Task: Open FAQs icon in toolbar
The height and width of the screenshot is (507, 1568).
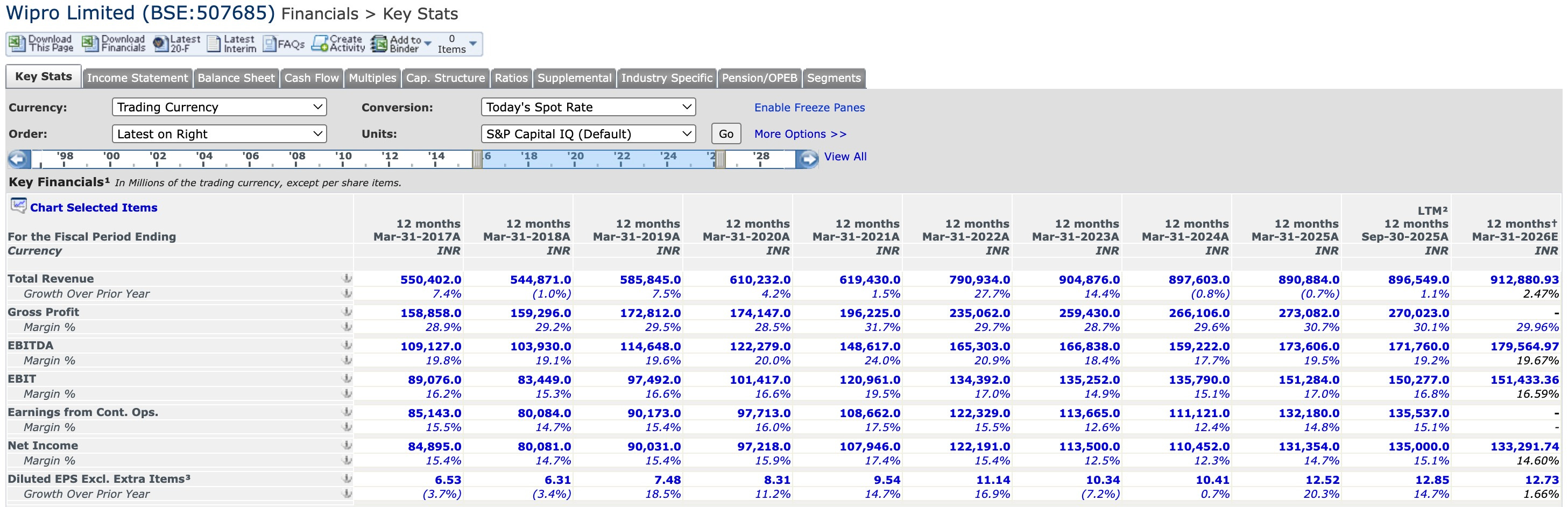Action: coord(270,44)
